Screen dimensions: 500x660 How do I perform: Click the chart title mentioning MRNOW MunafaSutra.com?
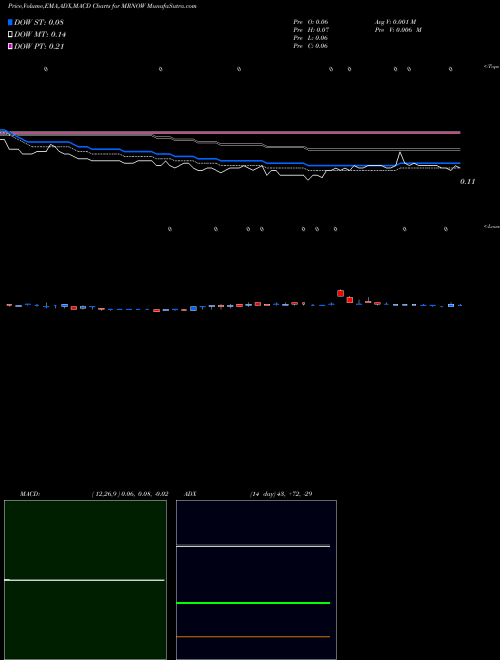coord(102,6)
